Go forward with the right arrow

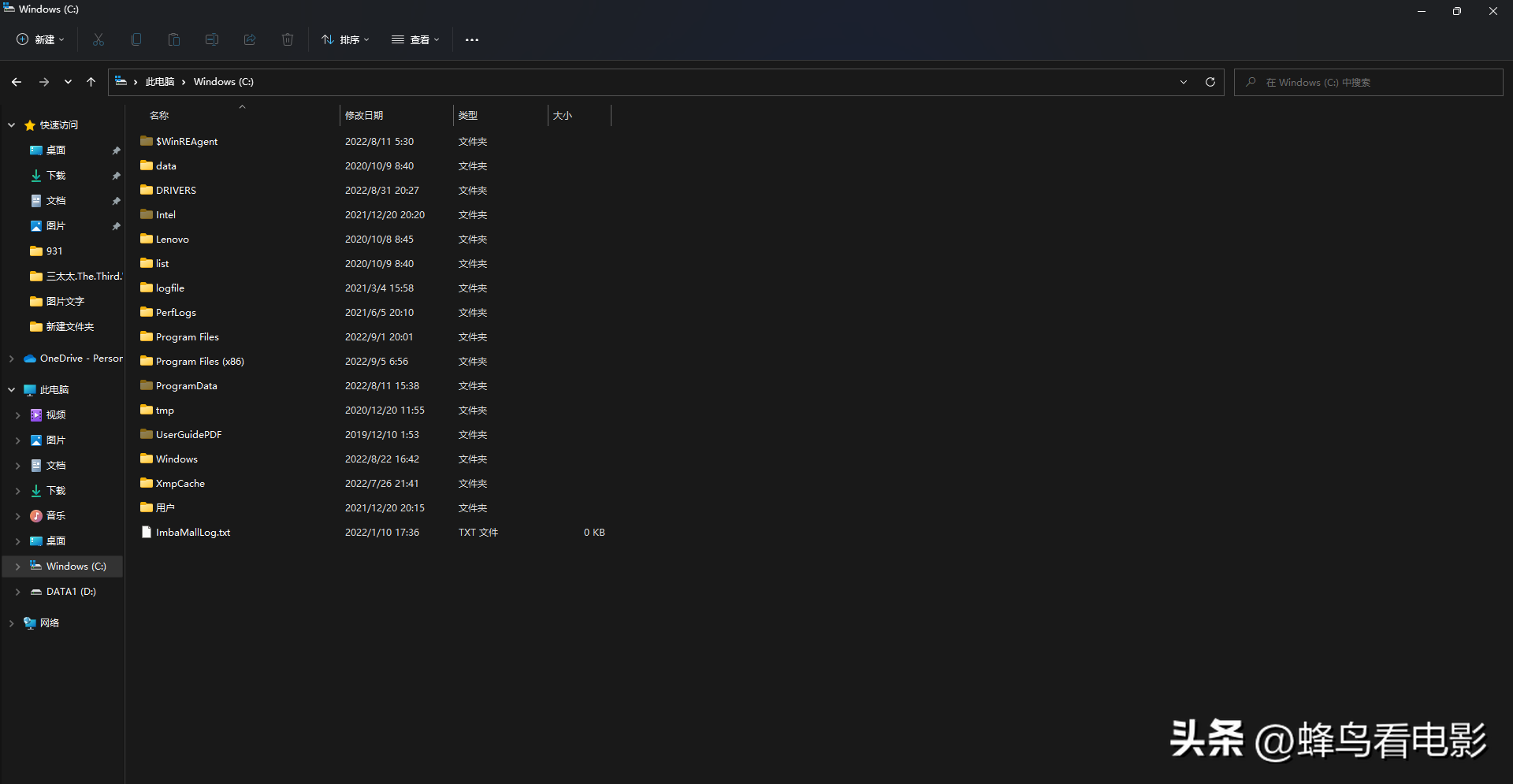tap(44, 82)
